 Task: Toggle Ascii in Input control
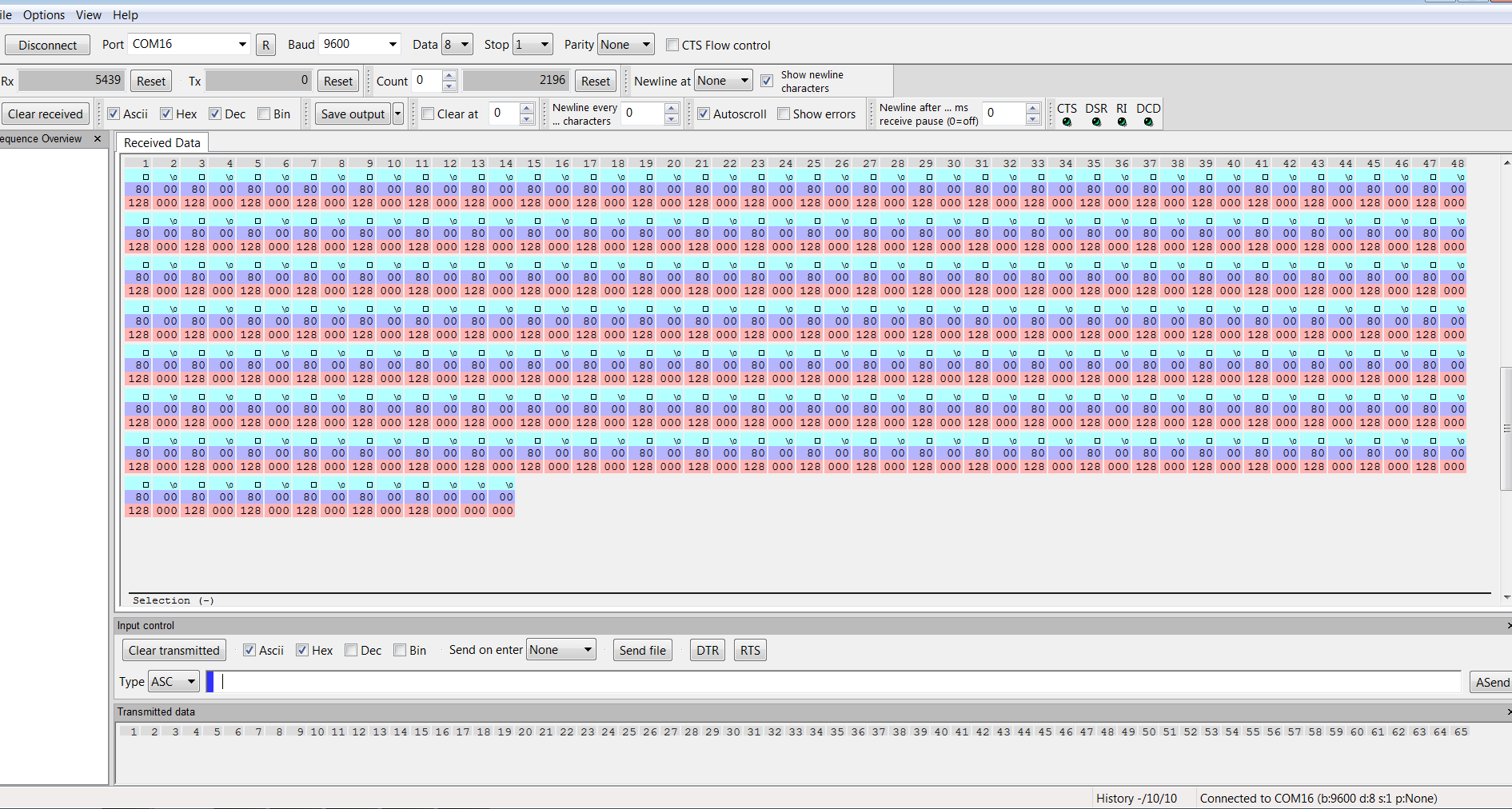click(x=249, y=651)
